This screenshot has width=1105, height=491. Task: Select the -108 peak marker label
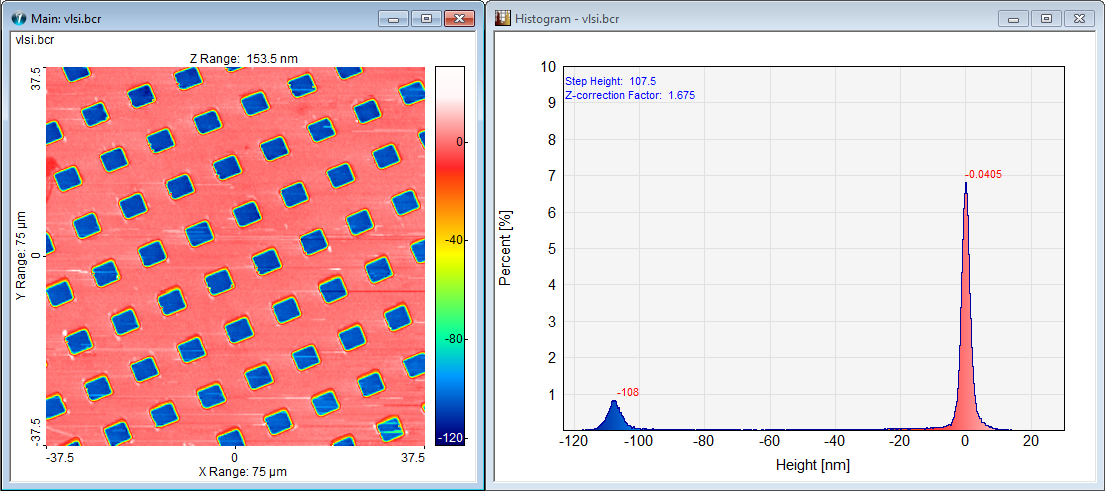tap(628, 392)
